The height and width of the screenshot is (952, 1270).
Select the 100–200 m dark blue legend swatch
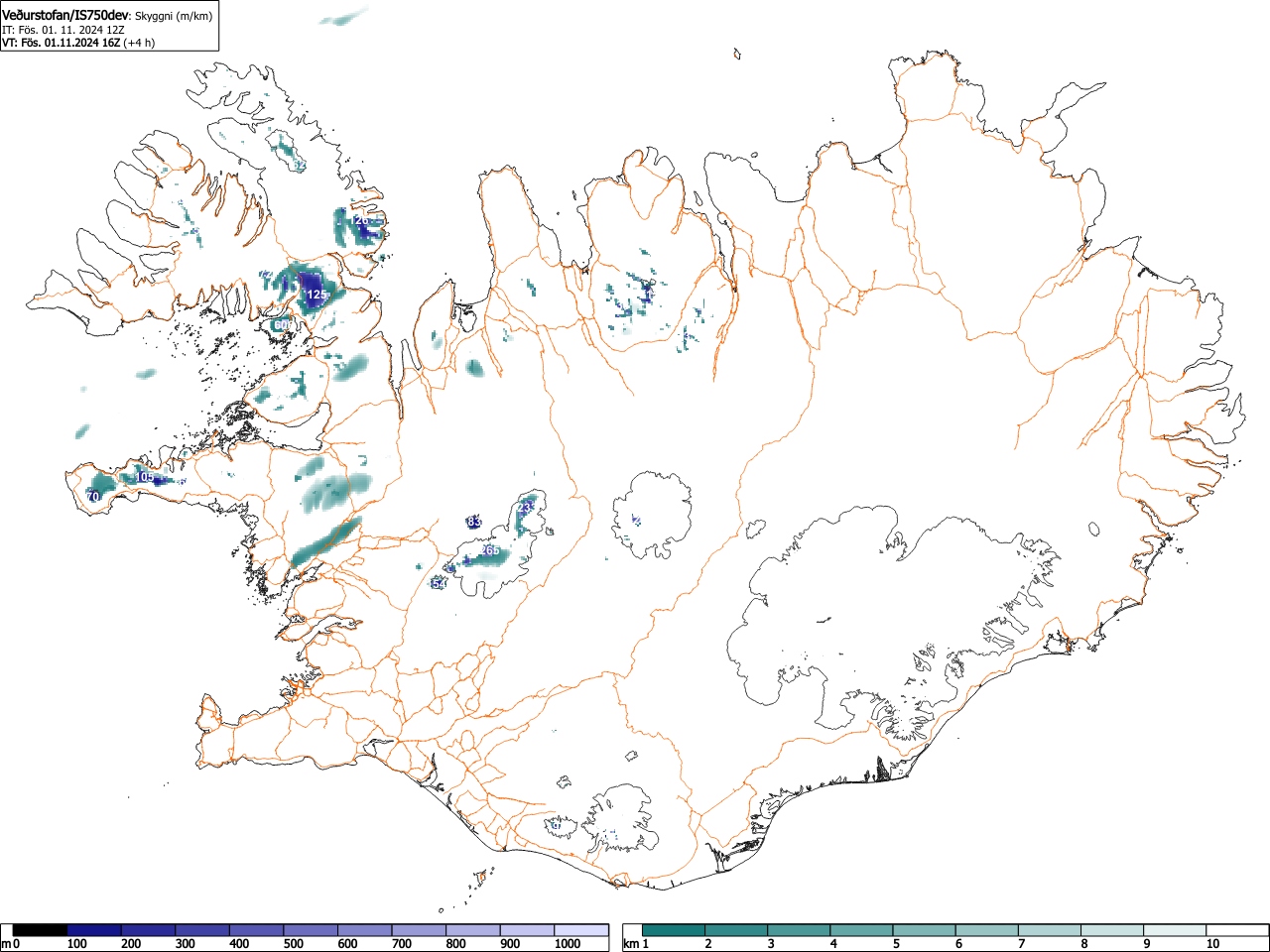[x=94, y=930]
